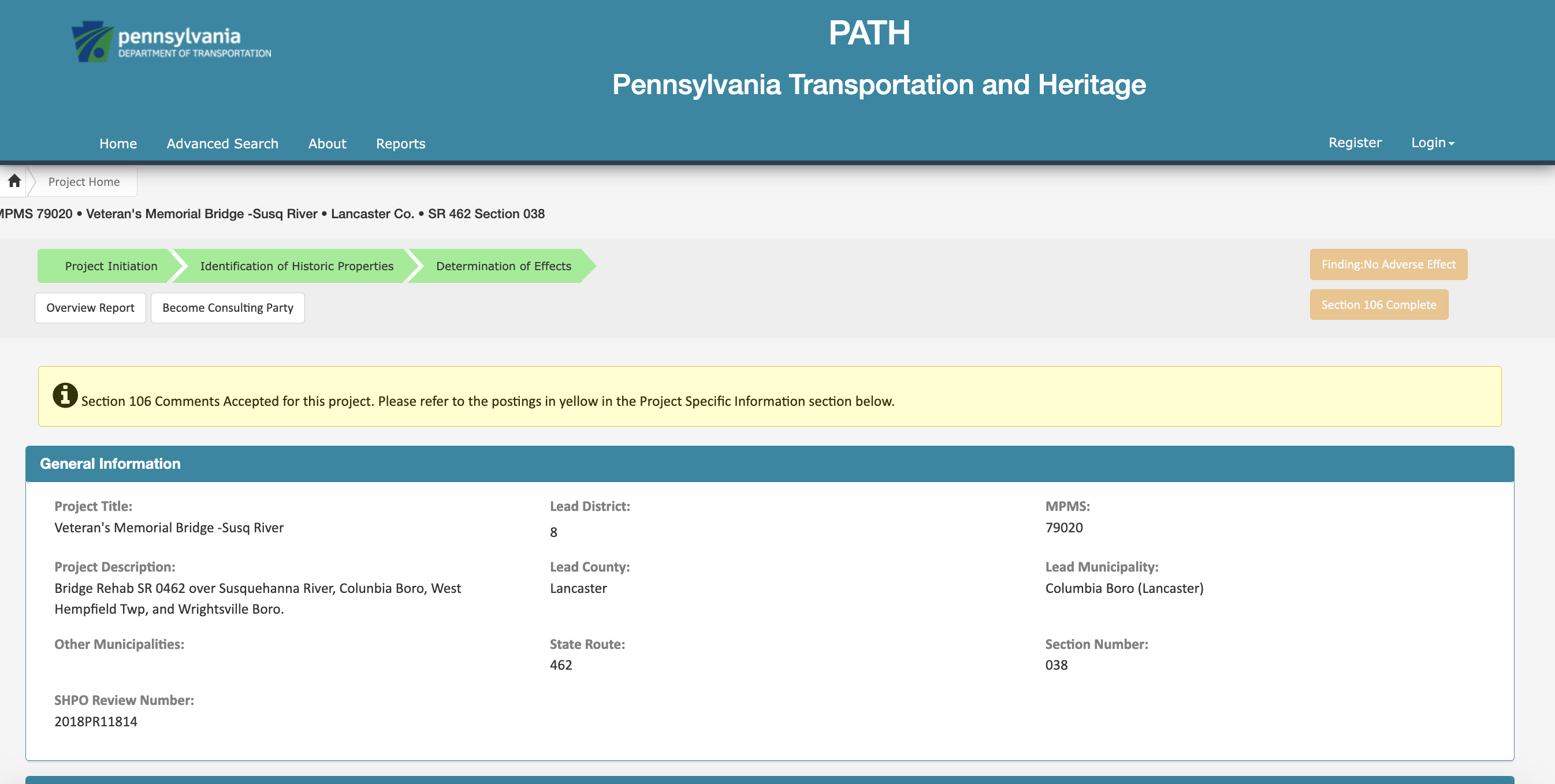
Task: Click the Bridge Rehab SR 0462 description text
Action: 258,599
